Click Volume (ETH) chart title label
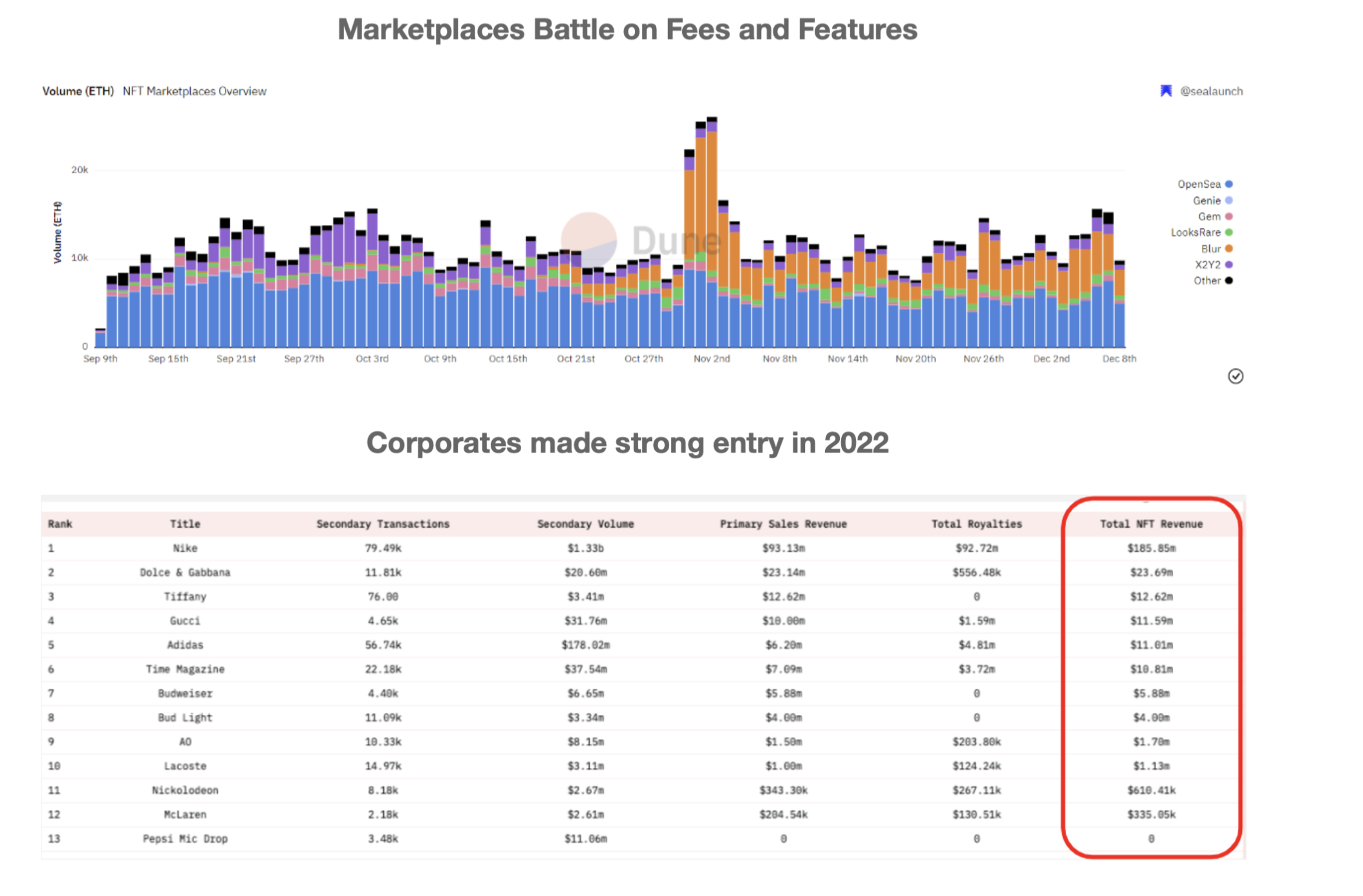 (x=78, y=91)
